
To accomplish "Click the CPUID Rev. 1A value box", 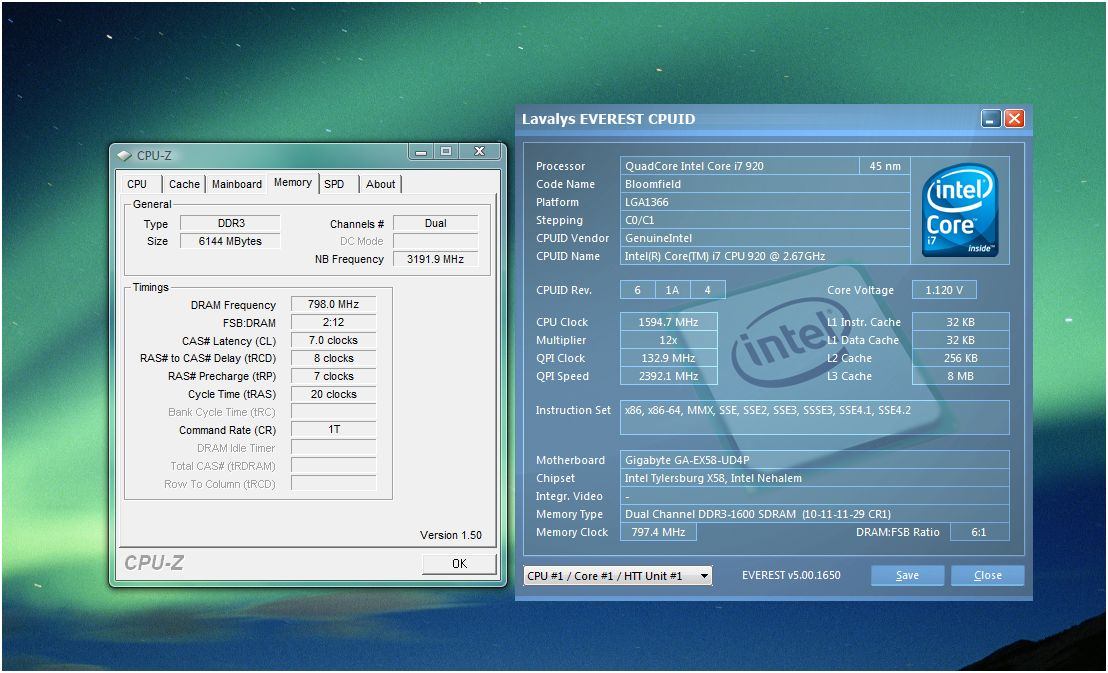I will (x=672, y=290).
